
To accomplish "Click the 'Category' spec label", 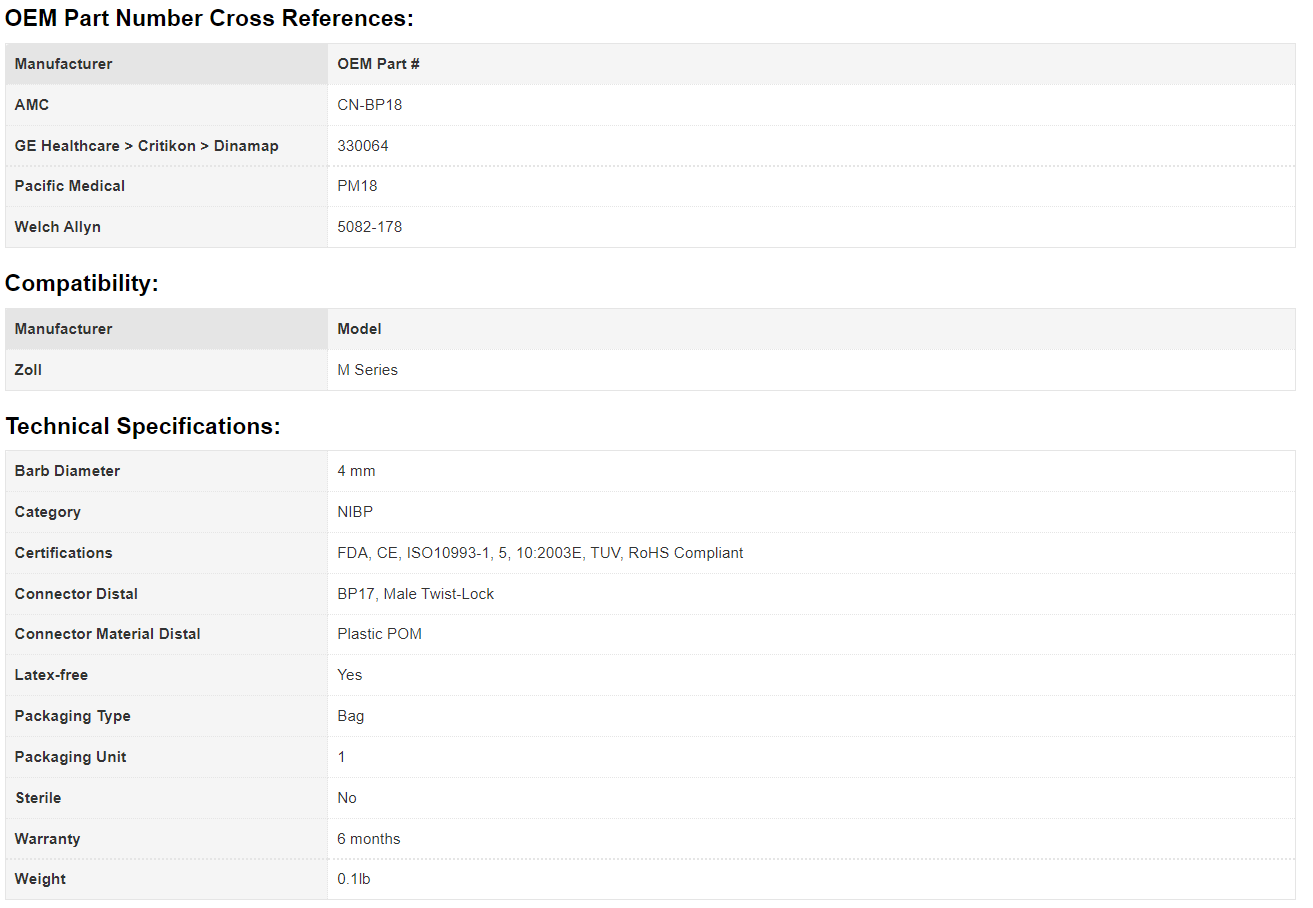I will [x=48, y=512].
